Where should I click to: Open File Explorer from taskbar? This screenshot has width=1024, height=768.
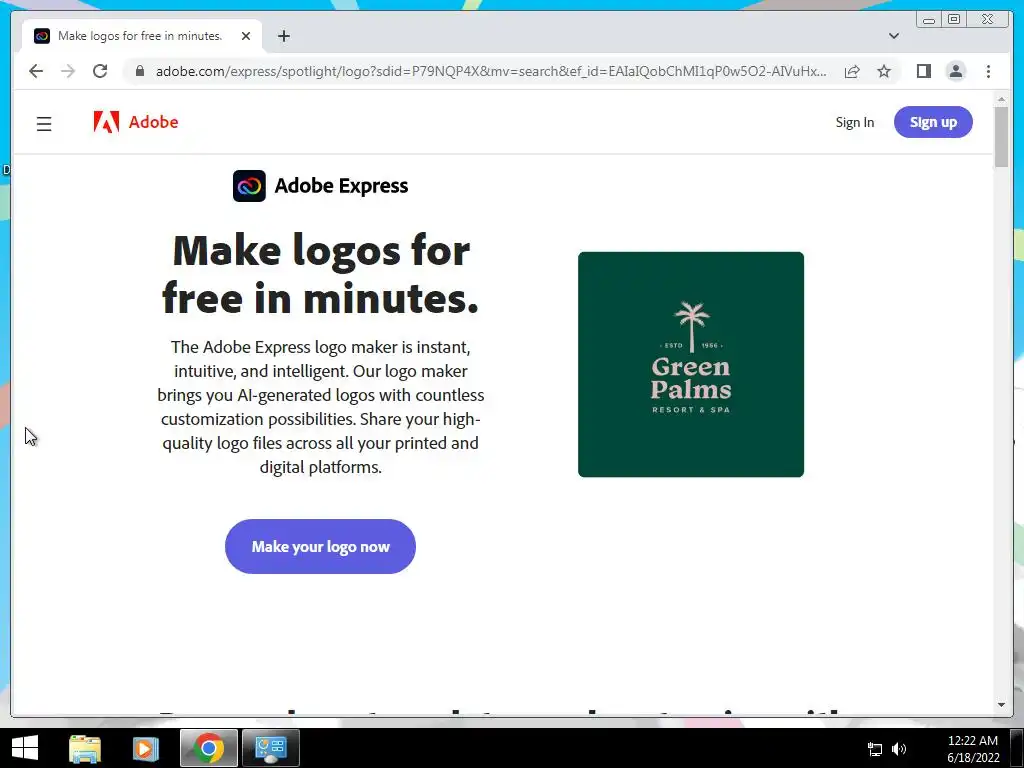(x=85, y=748)
